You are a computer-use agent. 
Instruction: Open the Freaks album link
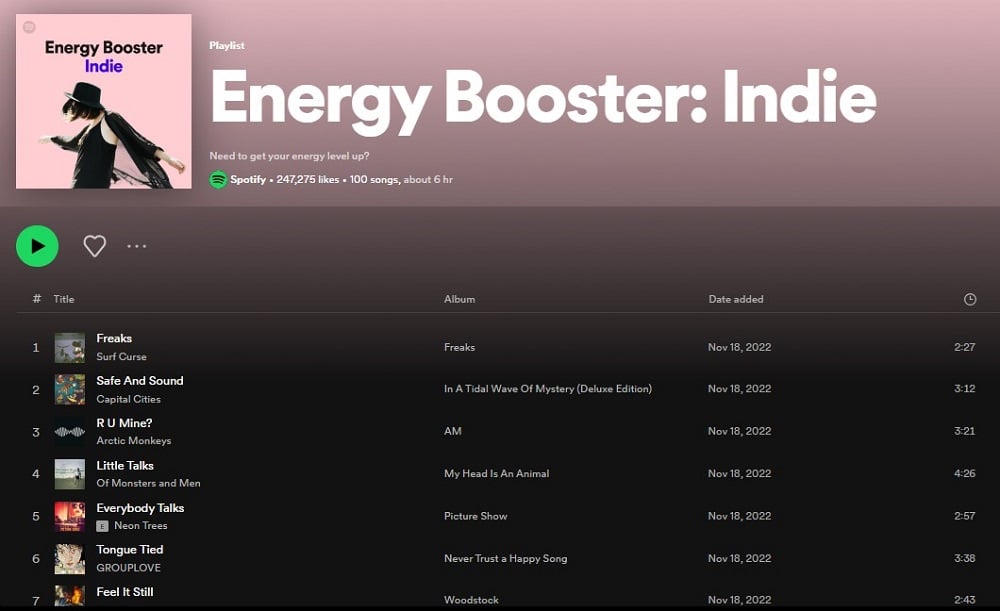click(459, 347)
